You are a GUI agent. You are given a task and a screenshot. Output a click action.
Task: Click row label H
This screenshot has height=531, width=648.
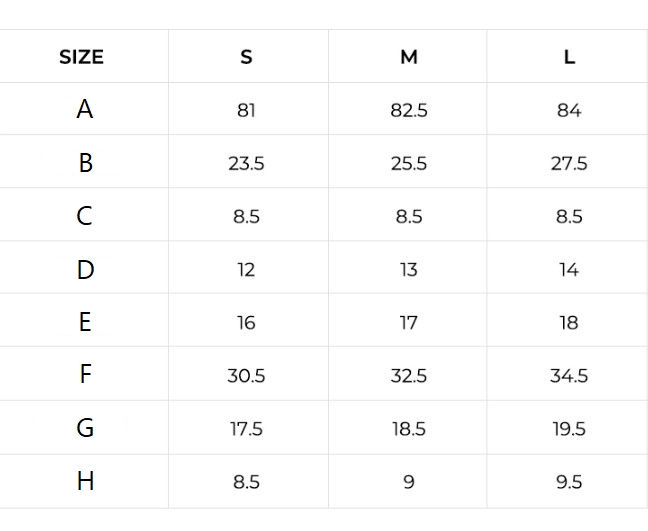pos(85,481)
